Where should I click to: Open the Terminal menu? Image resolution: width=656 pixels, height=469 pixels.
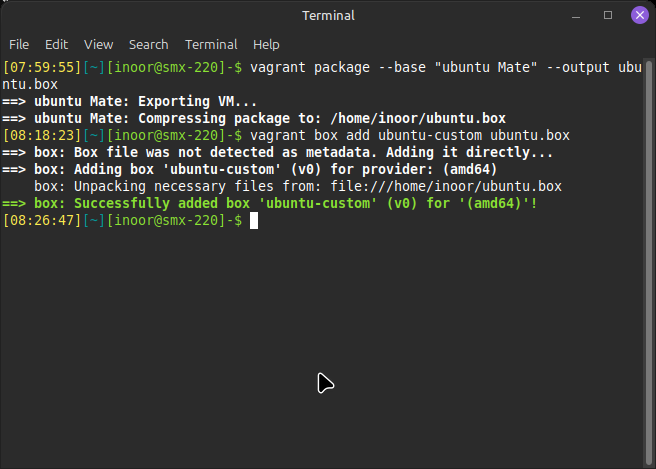tap(211, 44)
